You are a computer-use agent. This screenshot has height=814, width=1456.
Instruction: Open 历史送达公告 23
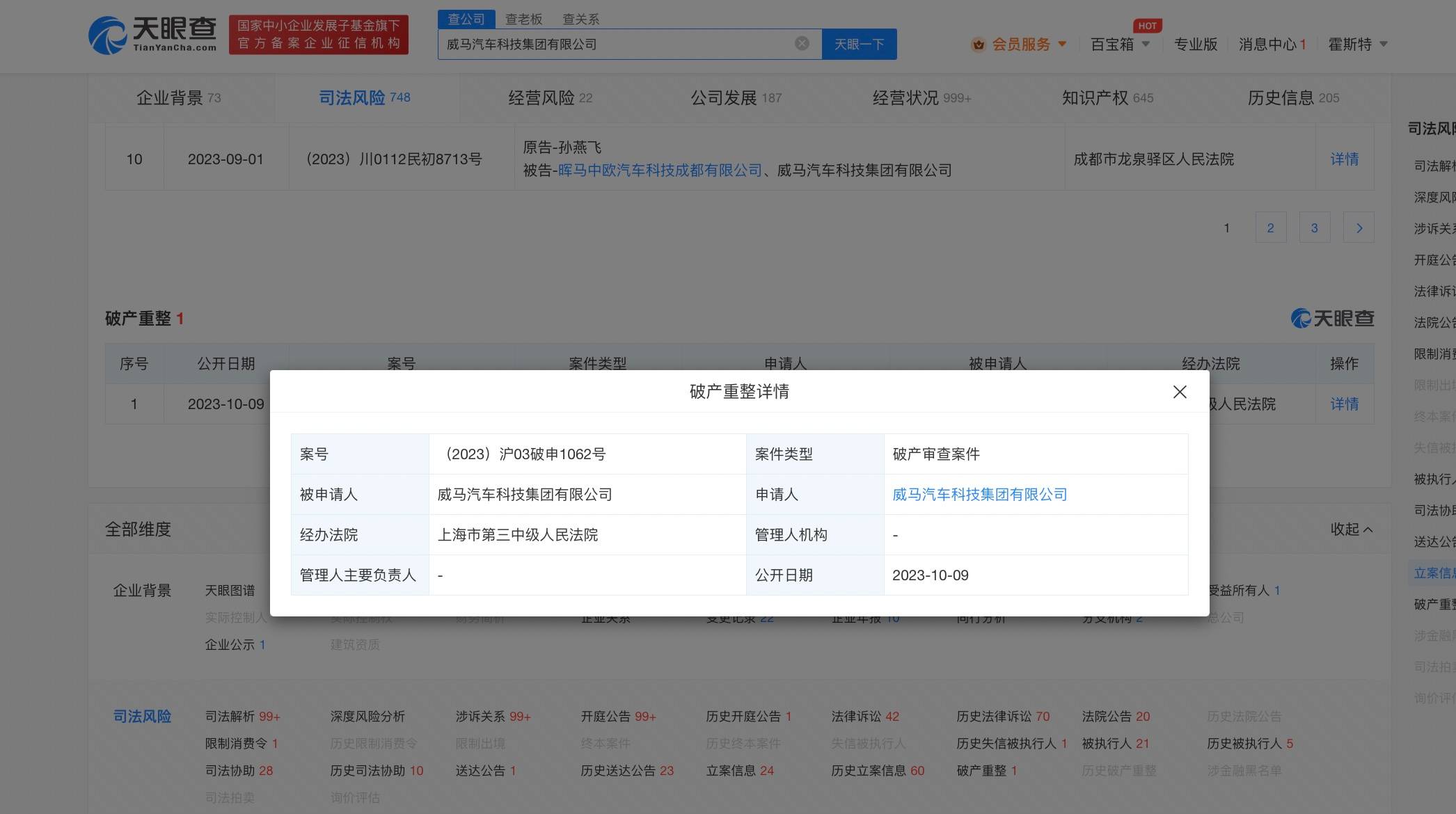coord(627,771)
